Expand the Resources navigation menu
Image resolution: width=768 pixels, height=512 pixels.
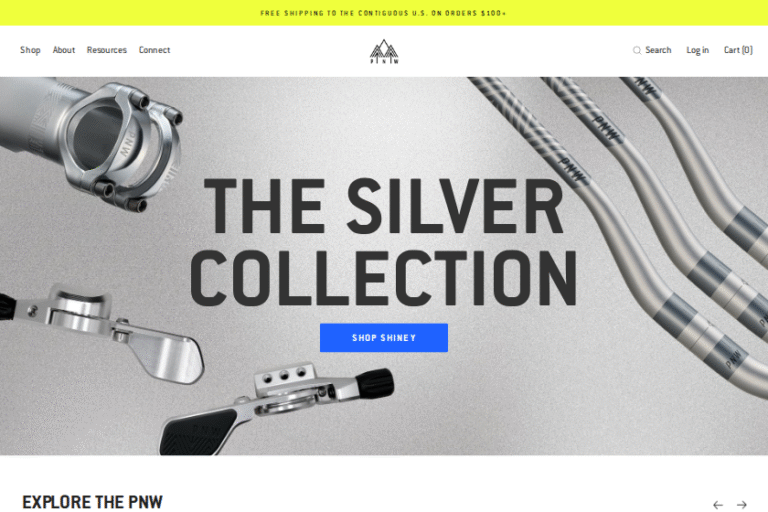[107, 50]
